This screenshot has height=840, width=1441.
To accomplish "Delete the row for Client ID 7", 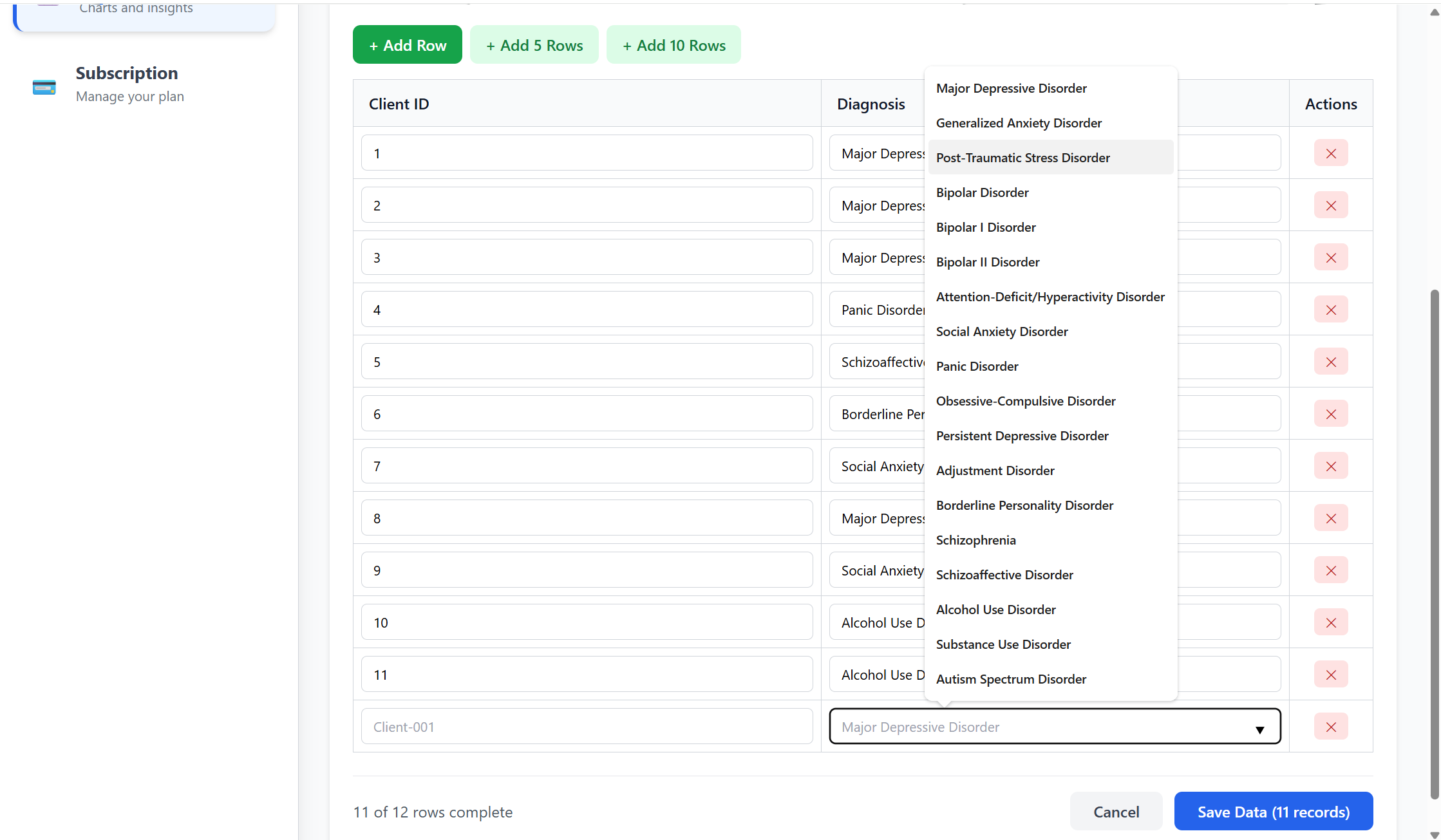I will [1331, 465].
